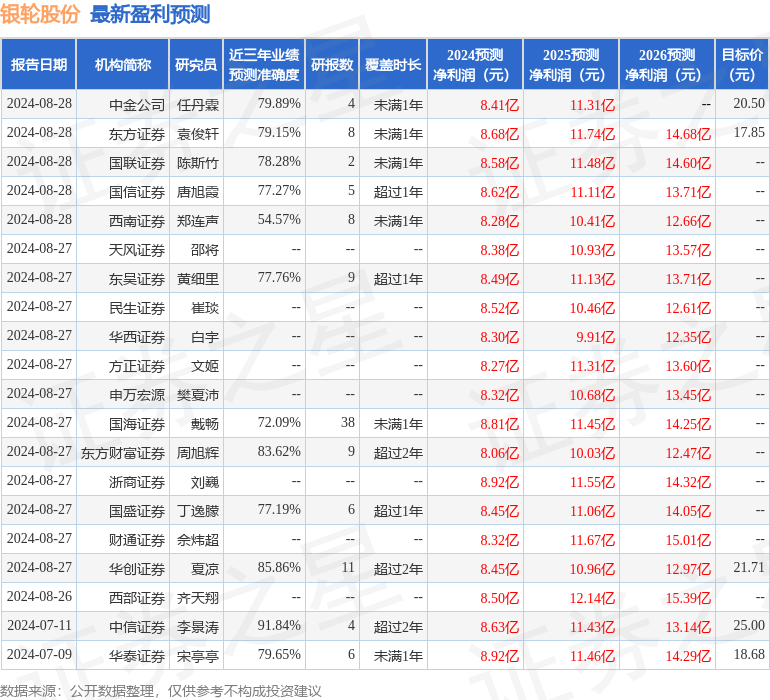770x700 pixels.
Task: Click accuracy value 54.57%
Action: [279, 219]
